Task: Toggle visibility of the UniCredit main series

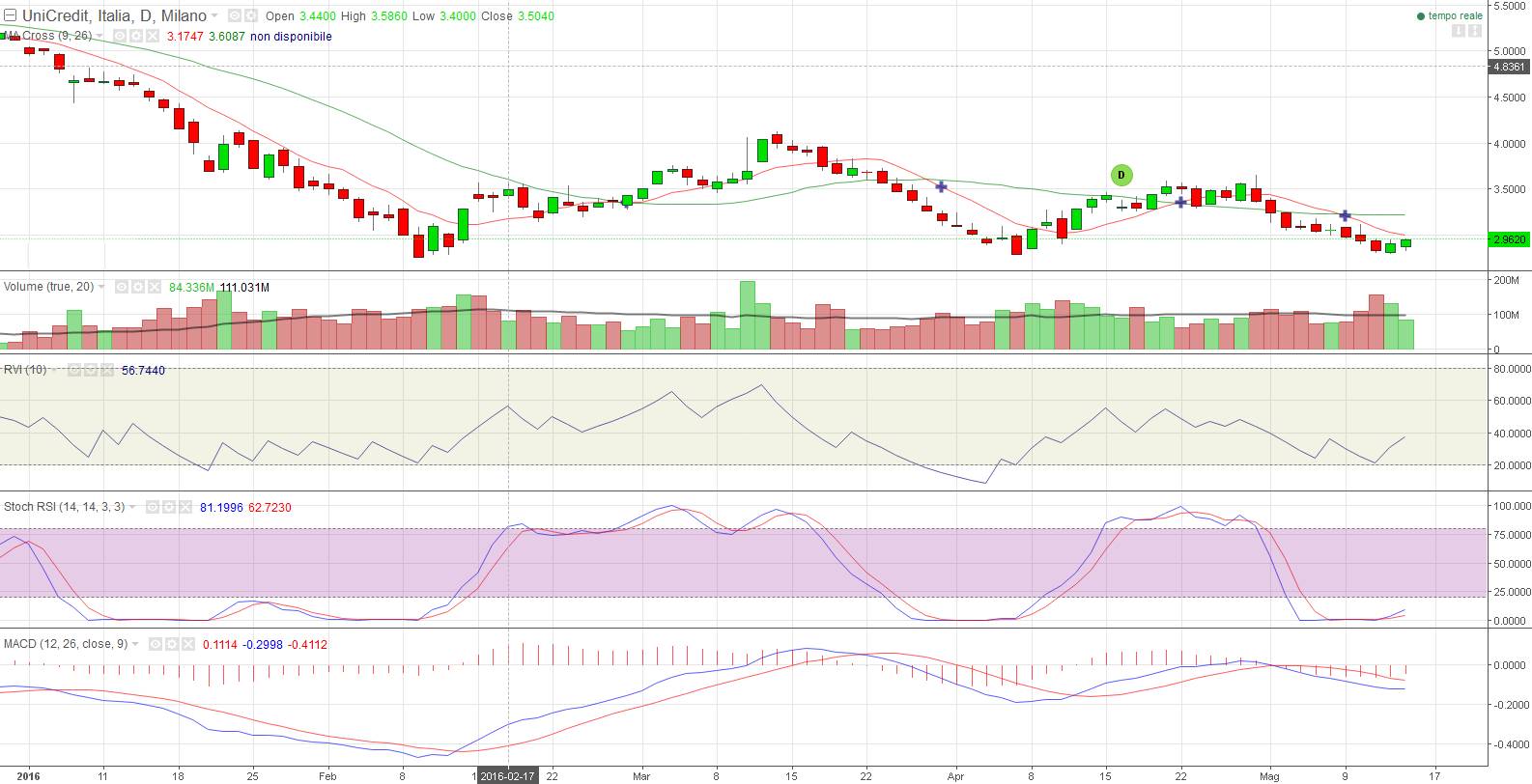Action: click(x=235, y=15)
